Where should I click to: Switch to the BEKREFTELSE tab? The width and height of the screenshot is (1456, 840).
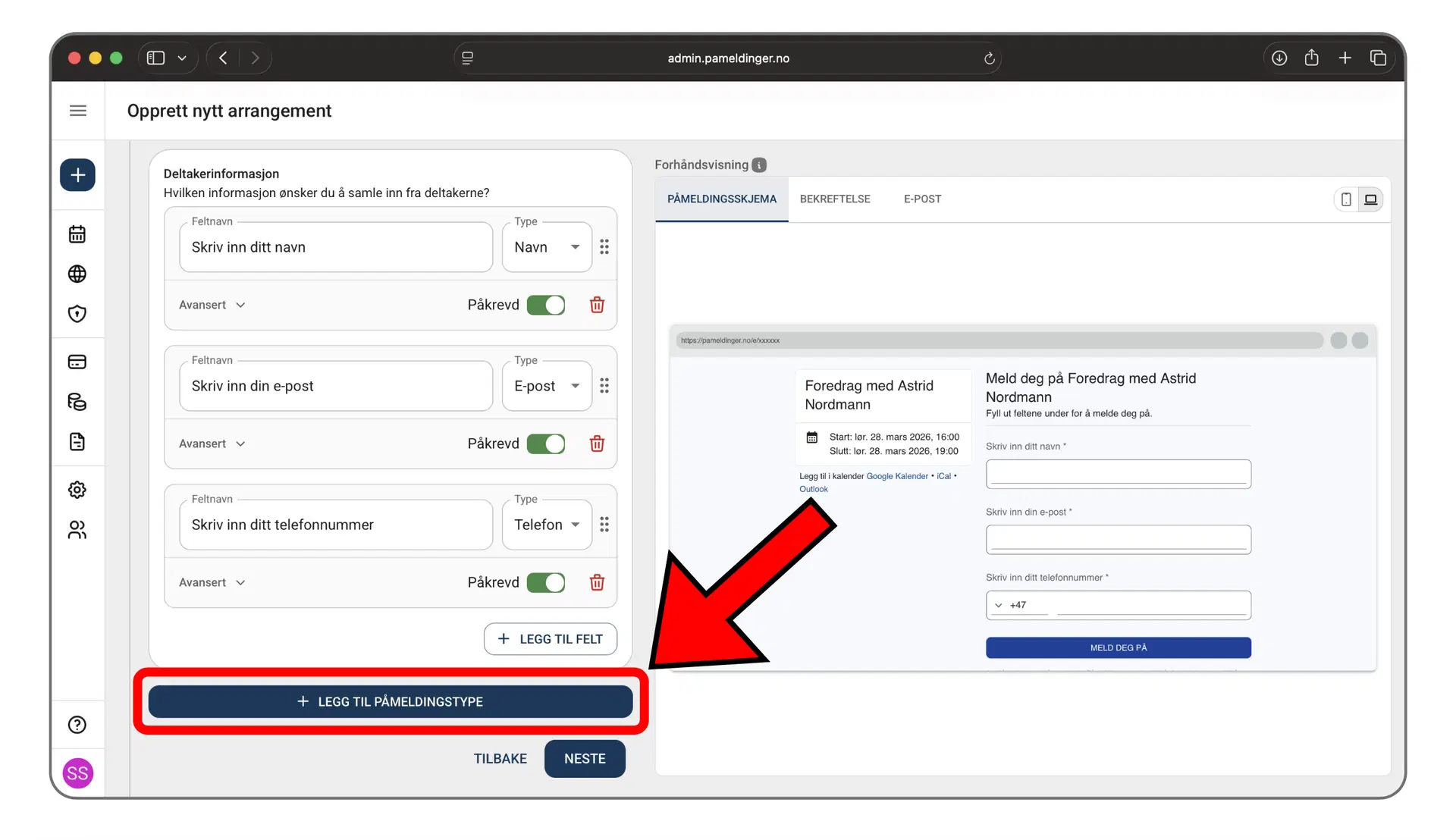[835, 199]
